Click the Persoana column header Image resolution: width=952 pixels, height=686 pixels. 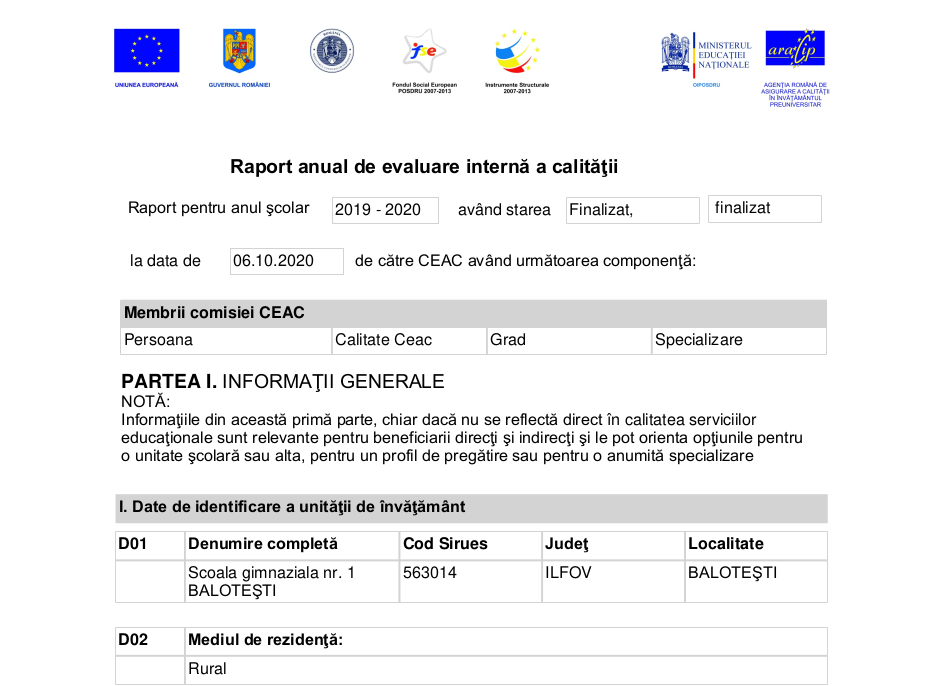click(x=226, y=341)
